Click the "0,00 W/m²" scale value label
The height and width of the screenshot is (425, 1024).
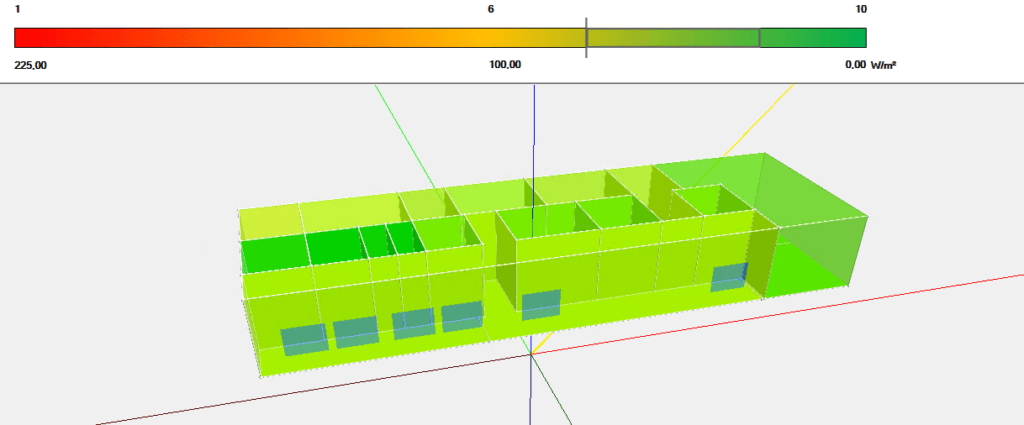coord(871,65)
